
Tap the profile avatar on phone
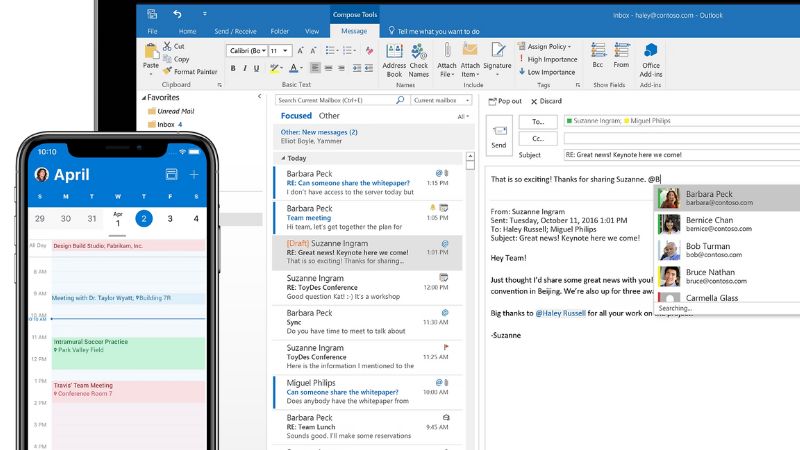pyautogui.click(x=41, y=174)
